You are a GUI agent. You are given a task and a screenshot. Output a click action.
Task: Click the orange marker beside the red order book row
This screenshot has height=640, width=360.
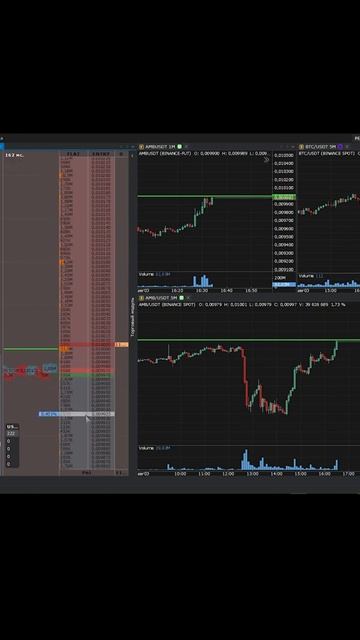[x=121, y=344]
